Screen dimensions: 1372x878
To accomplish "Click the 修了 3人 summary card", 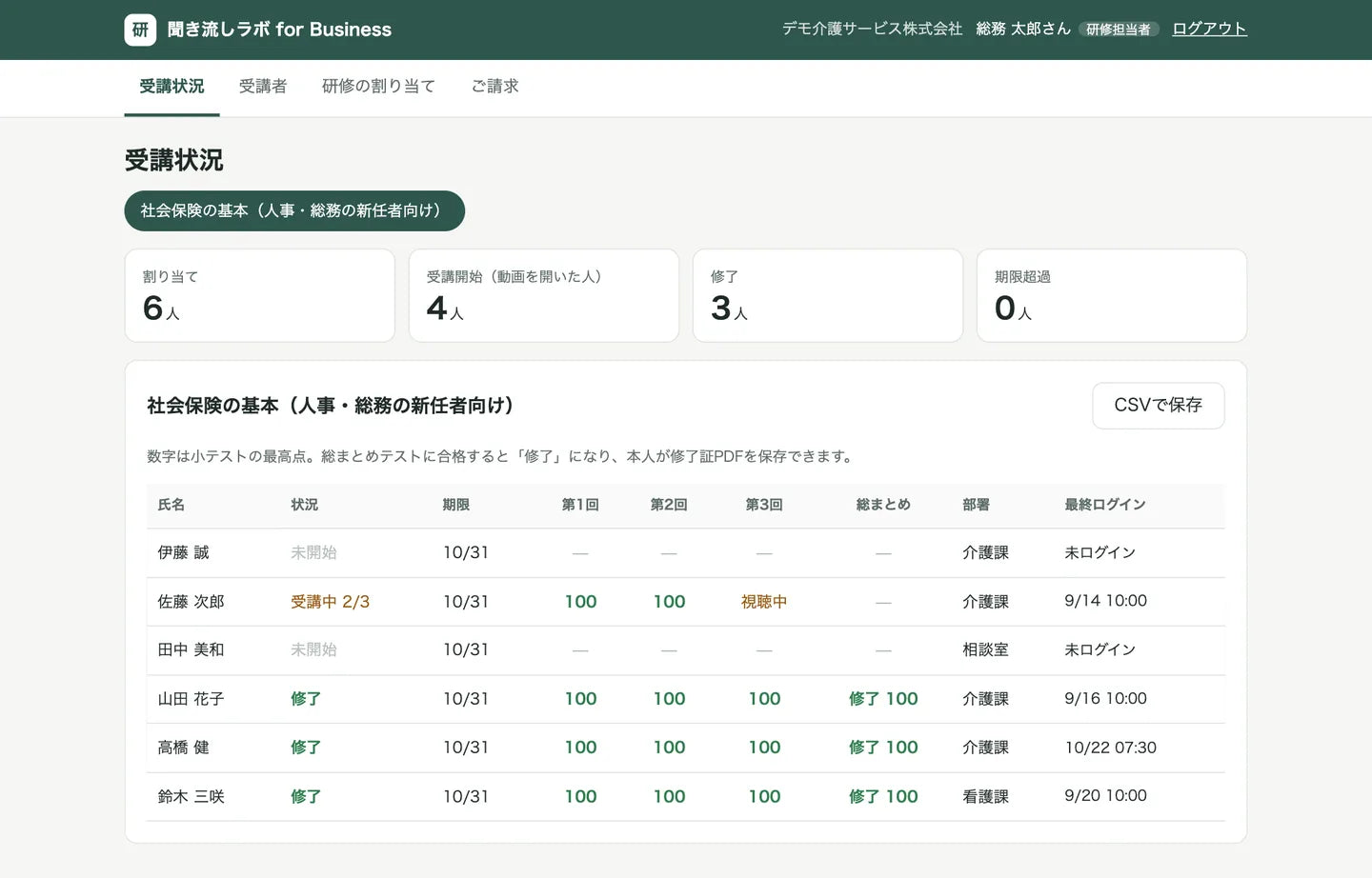I will [827, 295].
